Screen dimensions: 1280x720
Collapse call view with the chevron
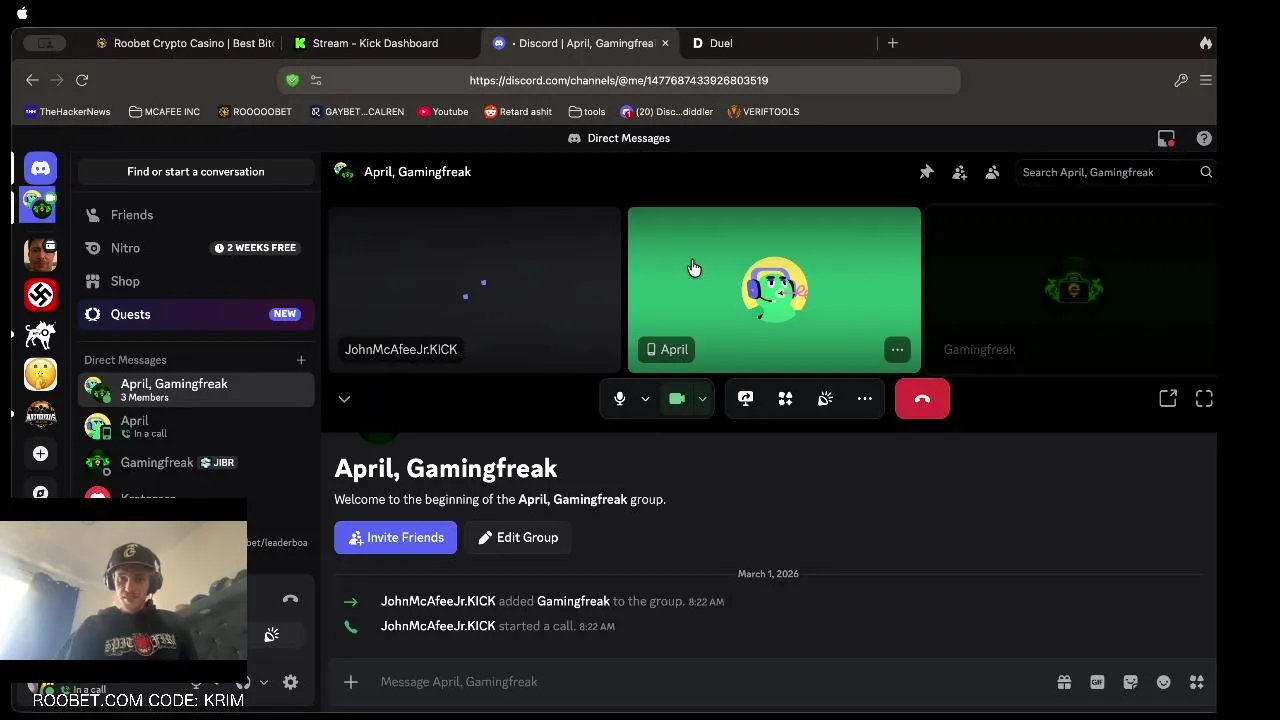pos(344,399)
